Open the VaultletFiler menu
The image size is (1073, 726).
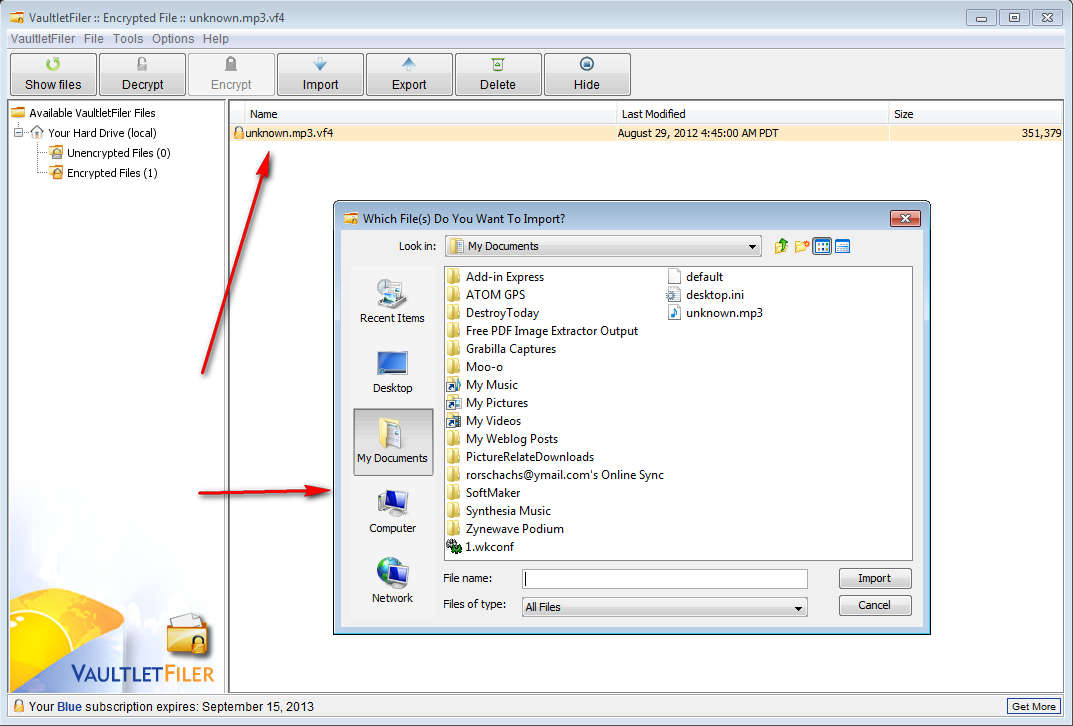43,39
